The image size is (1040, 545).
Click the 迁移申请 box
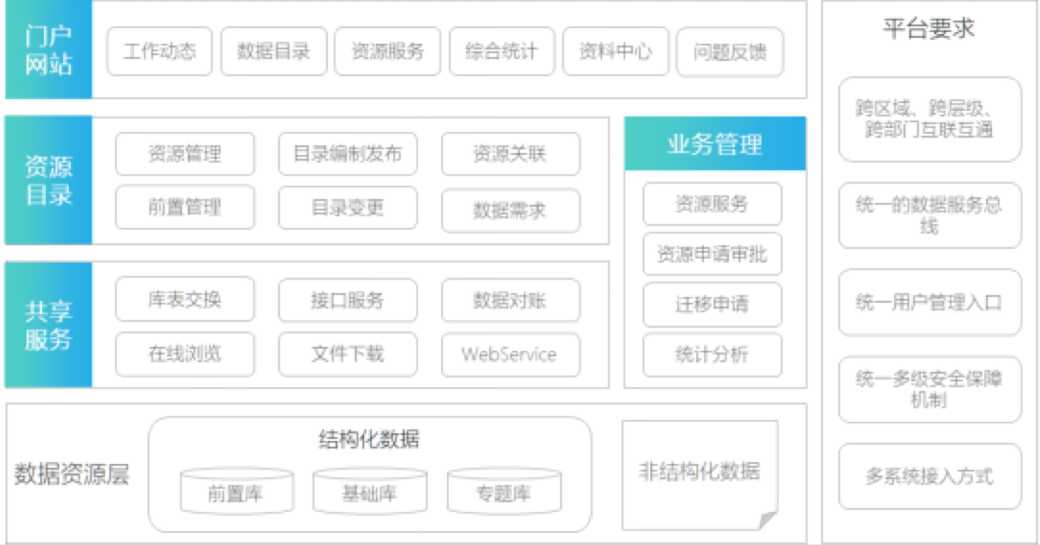(x=712, y=304)
